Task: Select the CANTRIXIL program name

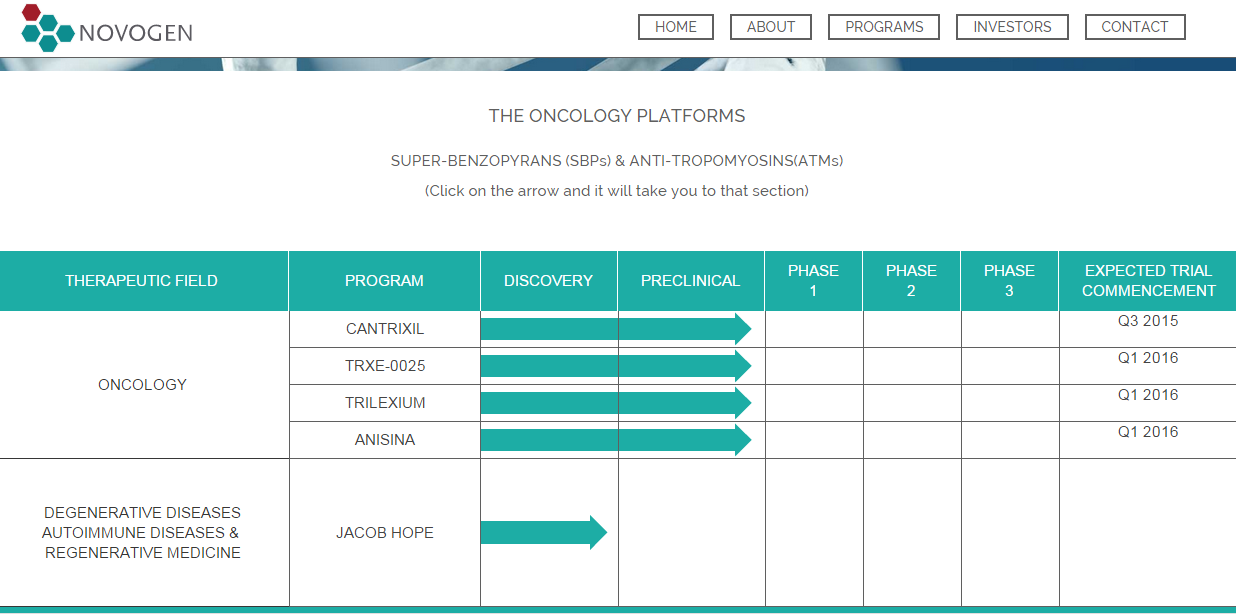Action: [x=385, y=329]
